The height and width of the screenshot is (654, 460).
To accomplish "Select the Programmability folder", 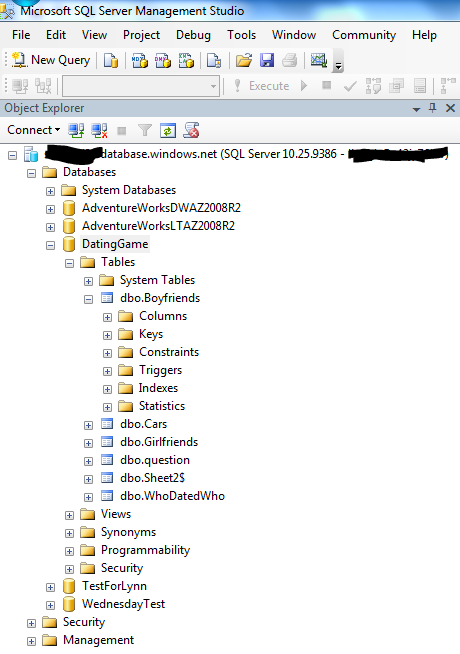I will point(145,550).
